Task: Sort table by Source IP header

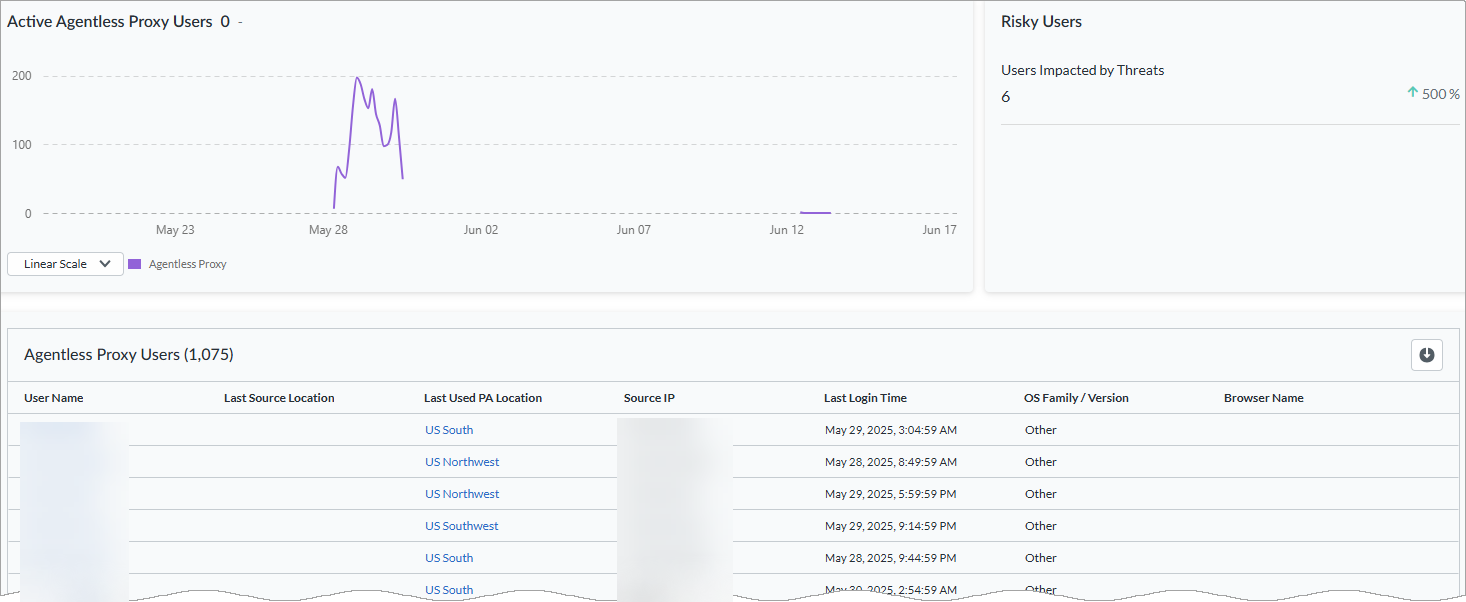Action: click(649, 398)
